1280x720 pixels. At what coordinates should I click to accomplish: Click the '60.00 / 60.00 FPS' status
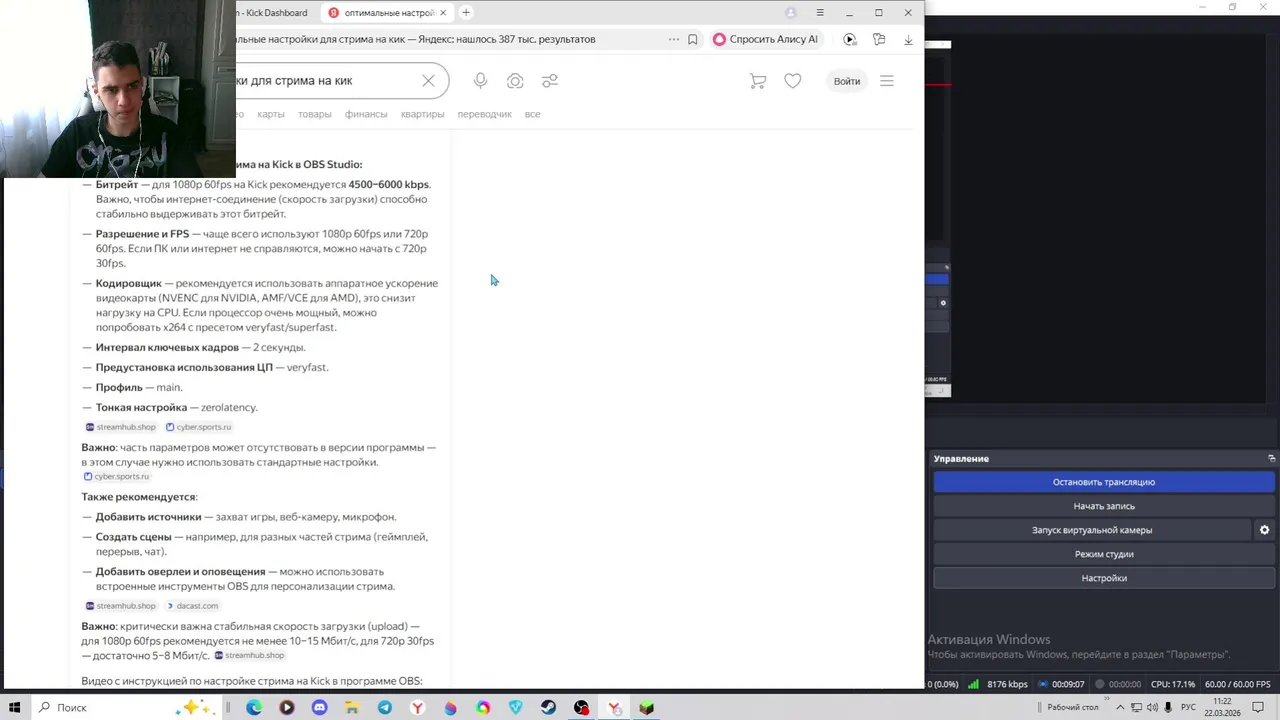(1237, 684)
